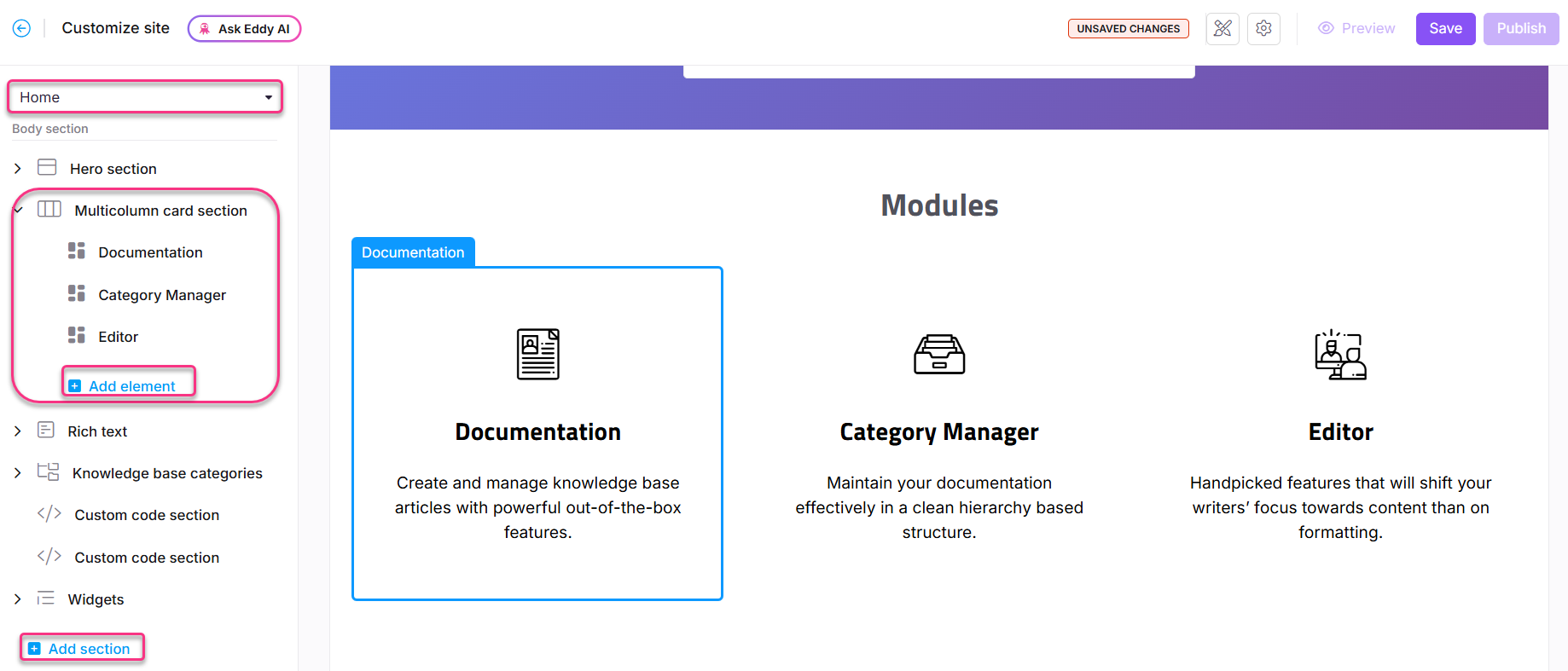Viewport: 1568px width, 671px height.
Task: Expand the Rich text section
Action: tap(18, 431)
